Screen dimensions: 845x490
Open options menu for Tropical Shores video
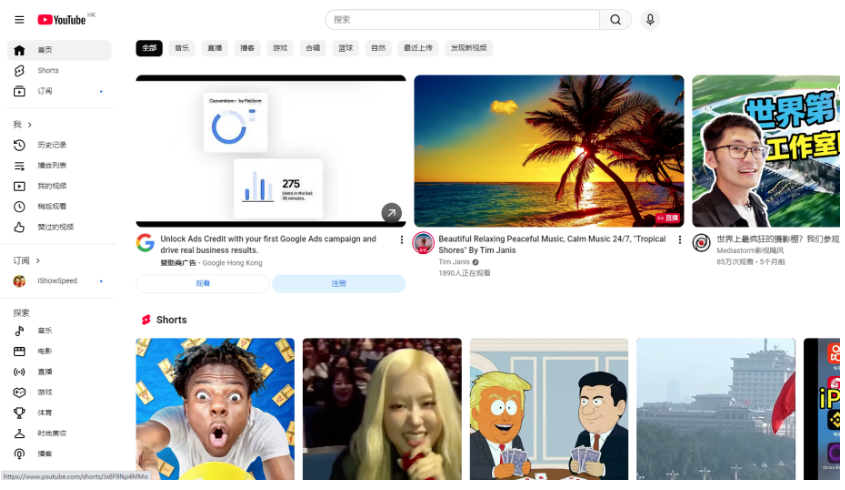click(x=680, y=239)
